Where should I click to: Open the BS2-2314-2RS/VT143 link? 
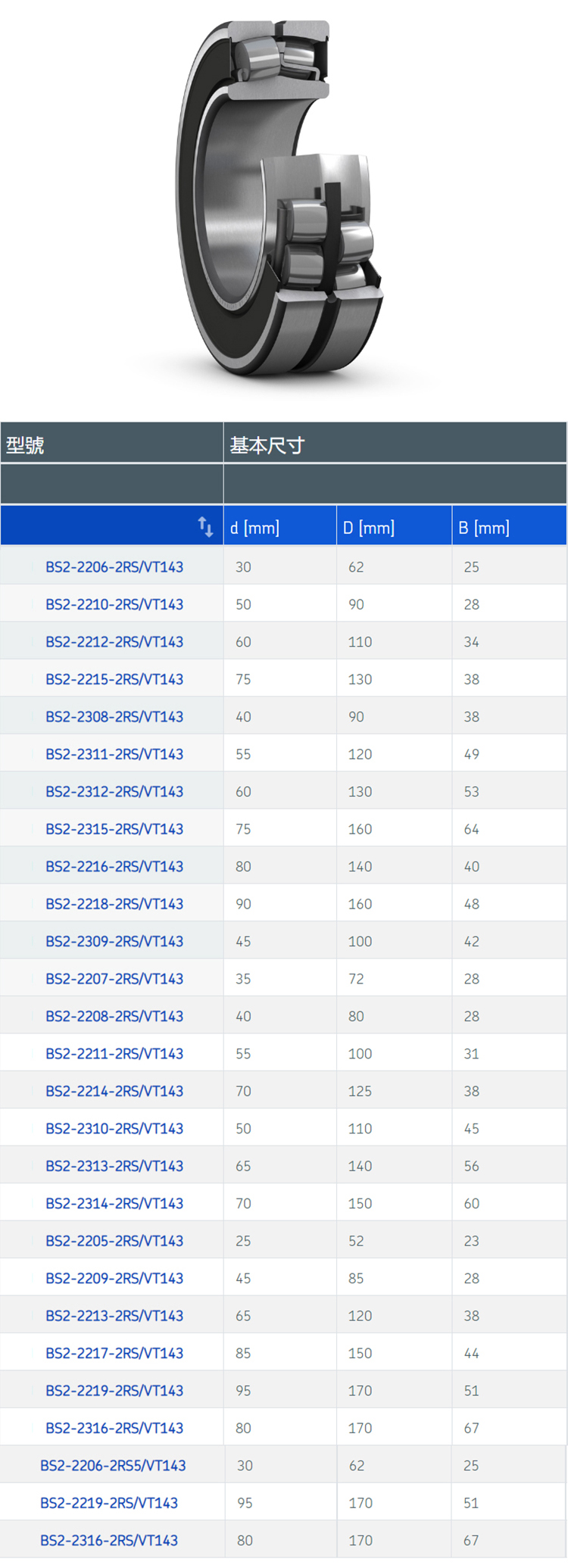tap(114, 1204)
